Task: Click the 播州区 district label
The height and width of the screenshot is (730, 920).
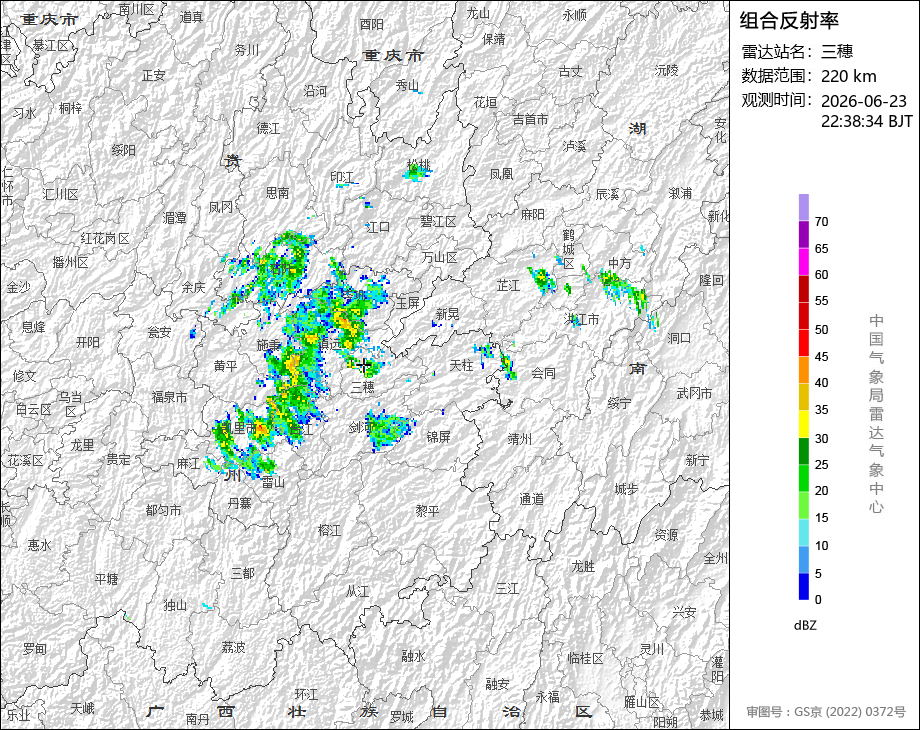Action: coord(70,262)
